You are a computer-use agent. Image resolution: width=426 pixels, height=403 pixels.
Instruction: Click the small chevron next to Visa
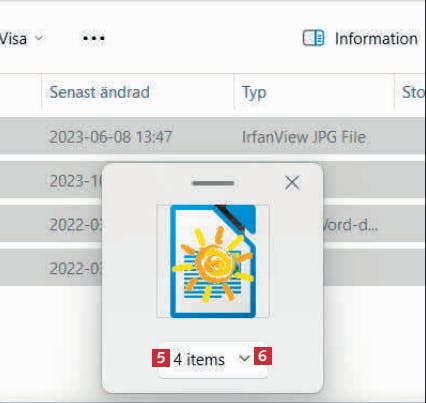pyautogui.click(x=39, y=38)
